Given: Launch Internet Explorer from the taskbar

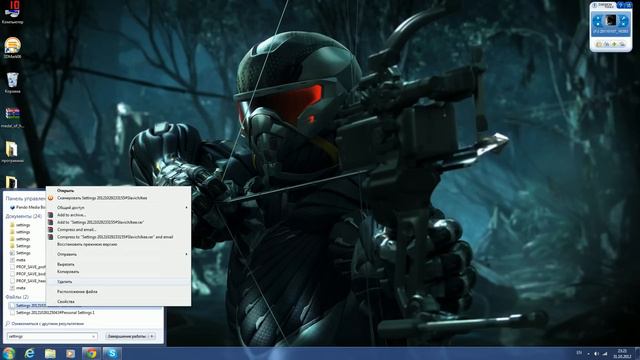Looking at the screenshot, I should pyautogui.click(x=29, y=353).
